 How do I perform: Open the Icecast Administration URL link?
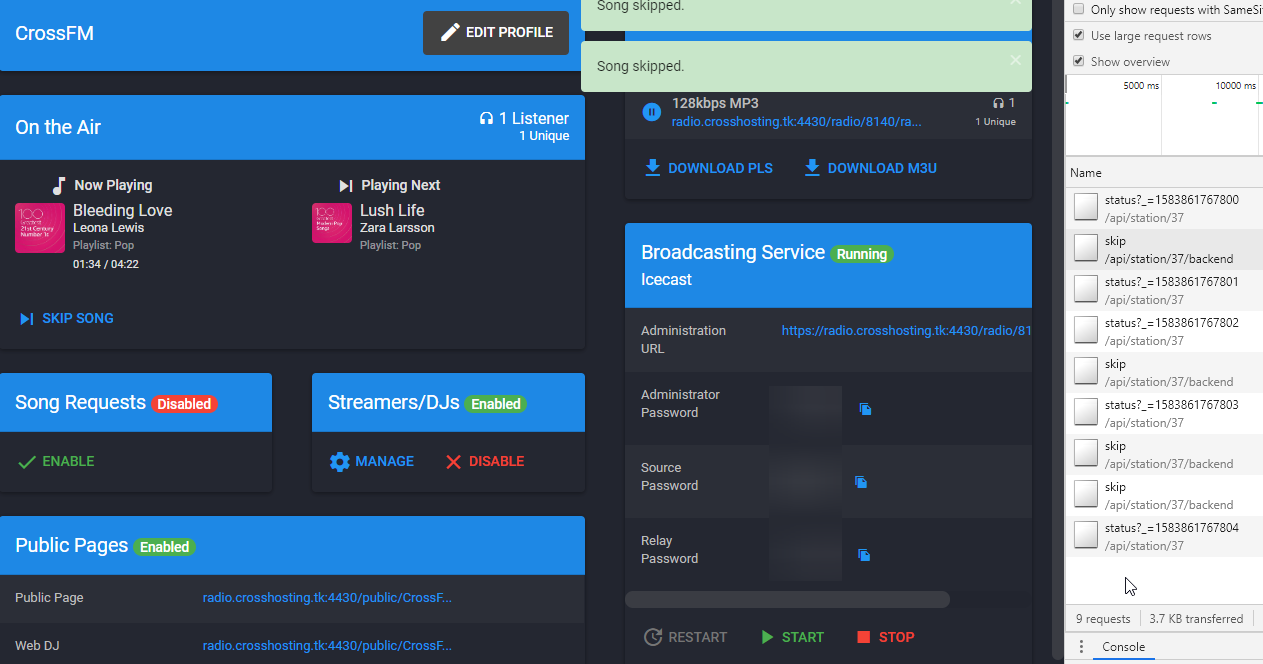point(906,330)
